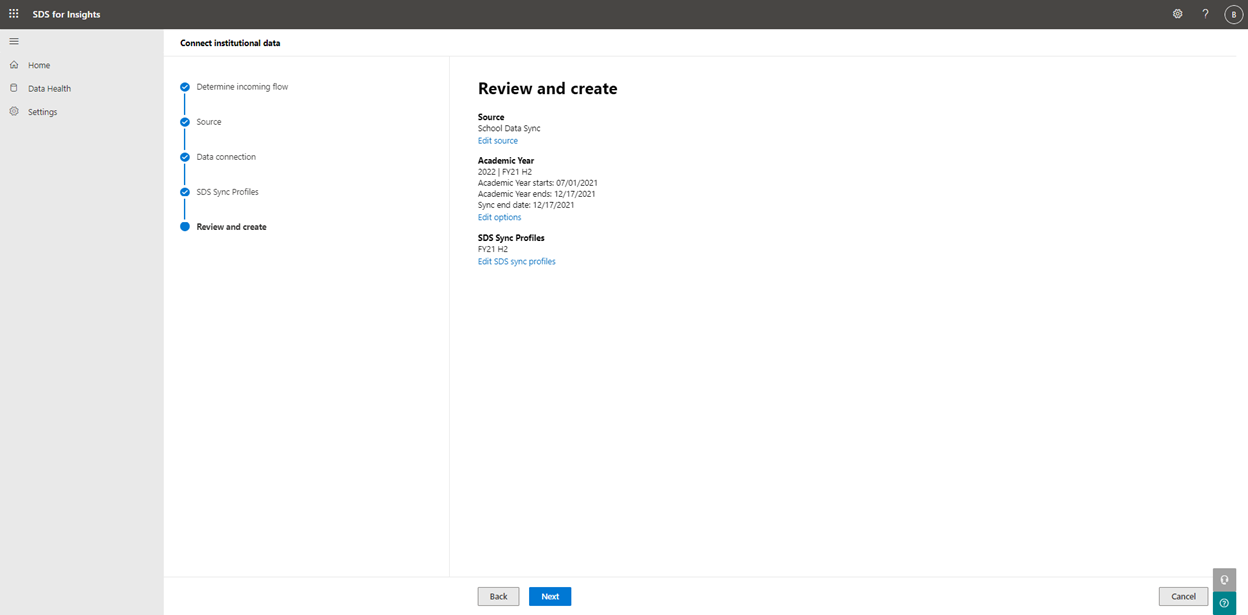Click Sync end date: 12/17/2021 text

(526, 205)
